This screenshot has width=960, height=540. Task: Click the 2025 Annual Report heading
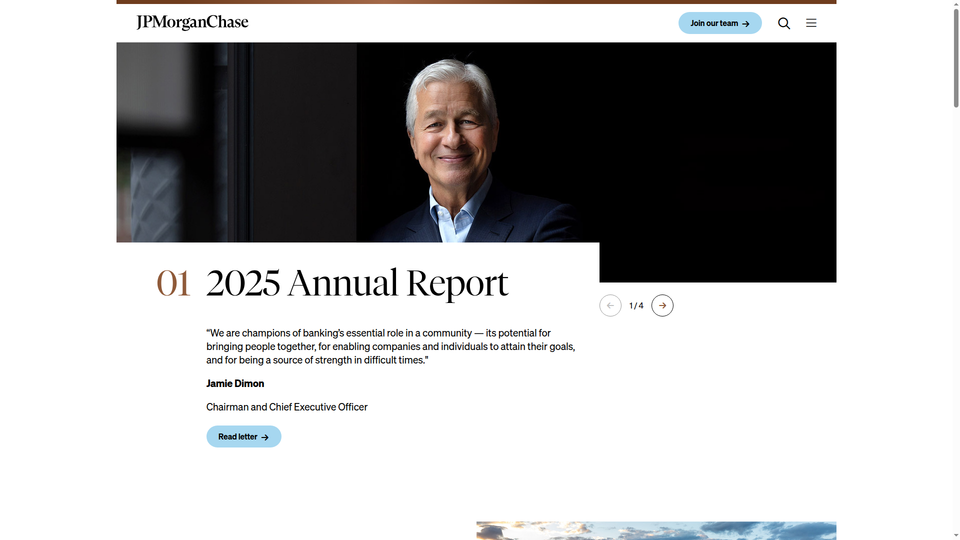(x=357, y=283)
